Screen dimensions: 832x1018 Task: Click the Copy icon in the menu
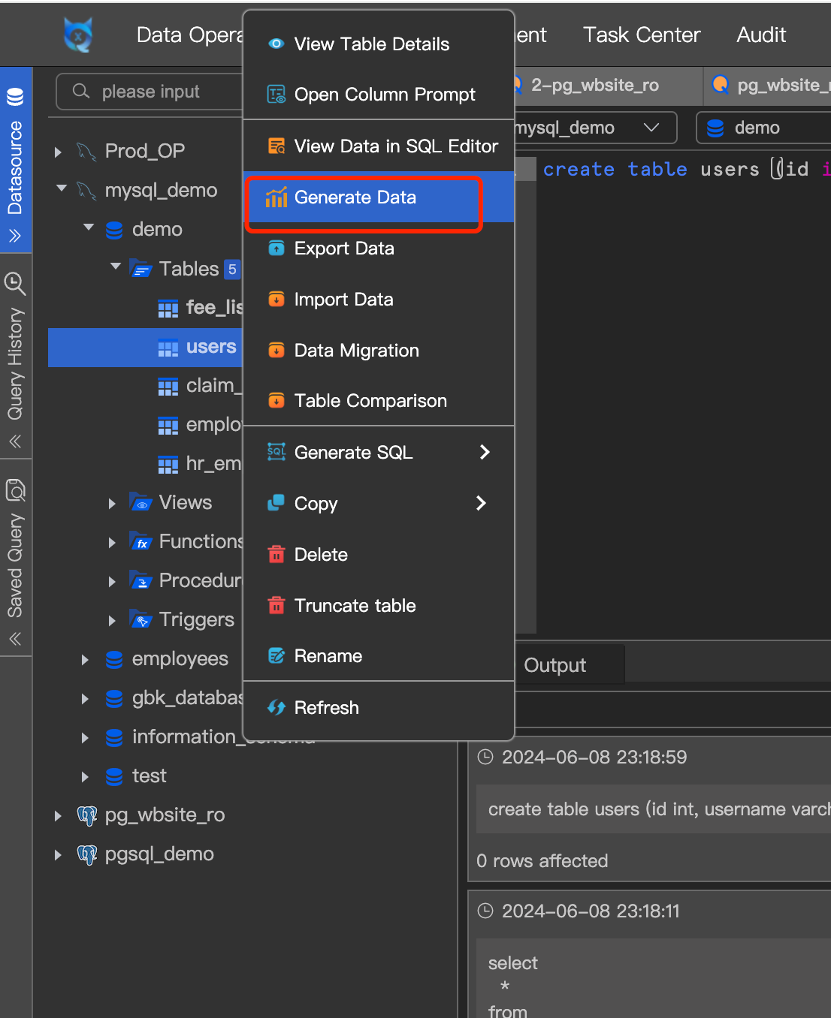click(276, 503)
